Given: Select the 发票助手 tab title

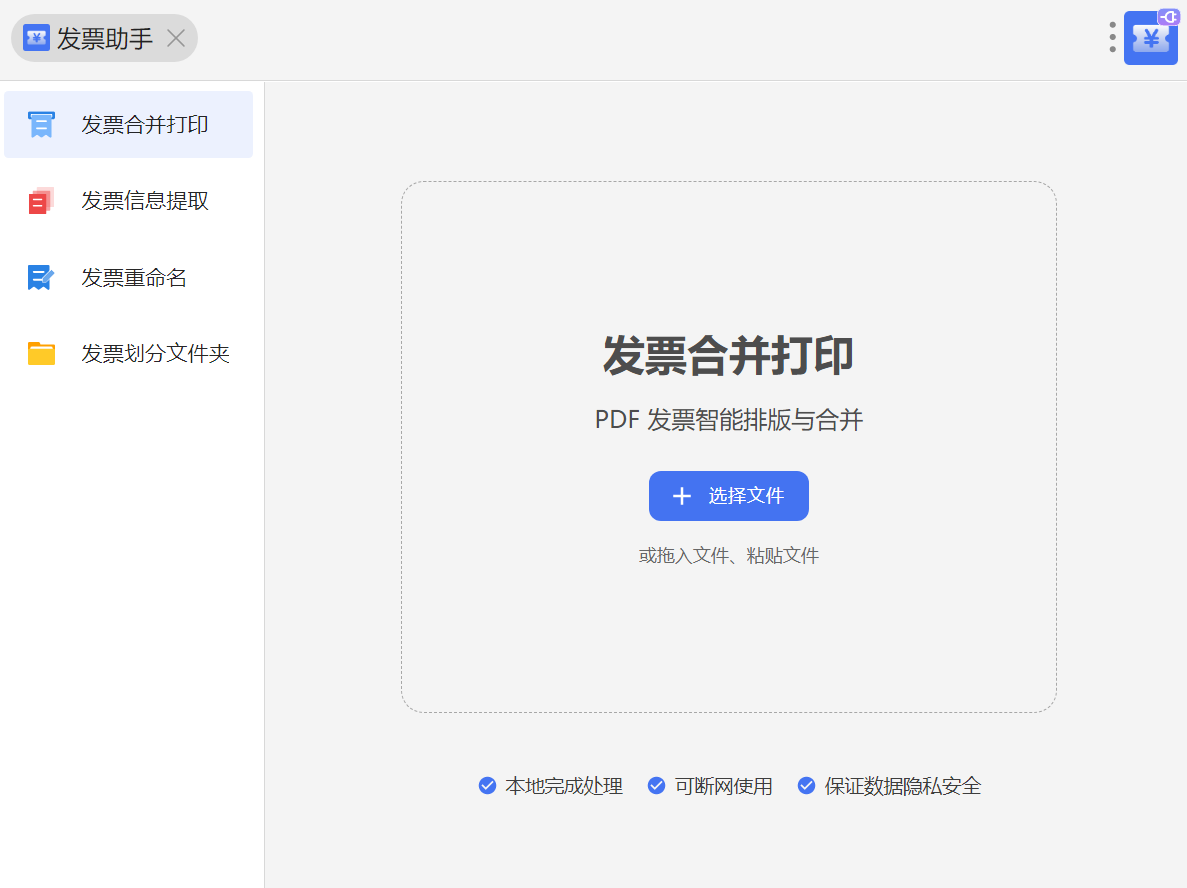Looking at the screenshot, I should click(105, 38).
